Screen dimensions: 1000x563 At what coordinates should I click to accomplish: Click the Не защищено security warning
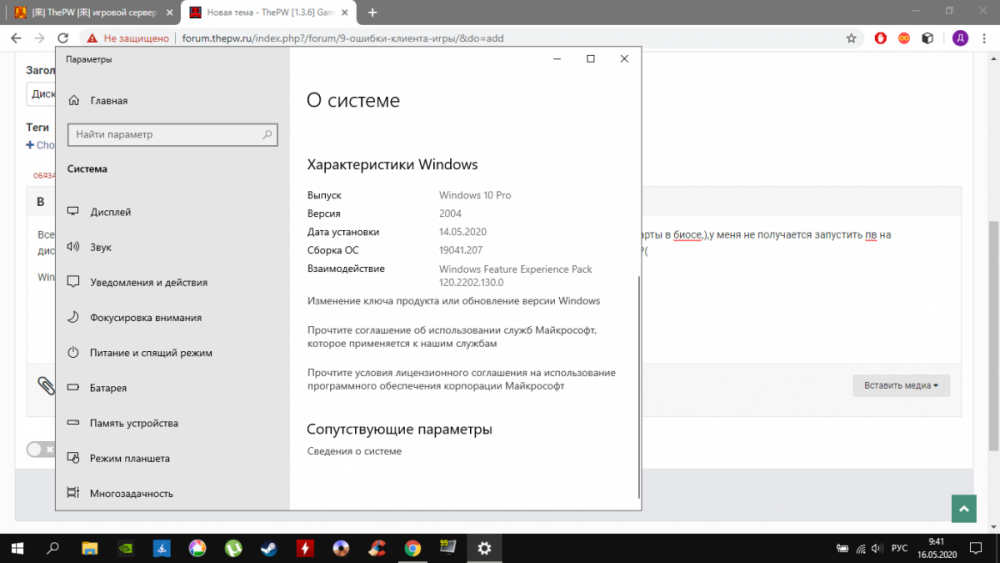click(128, 38)
